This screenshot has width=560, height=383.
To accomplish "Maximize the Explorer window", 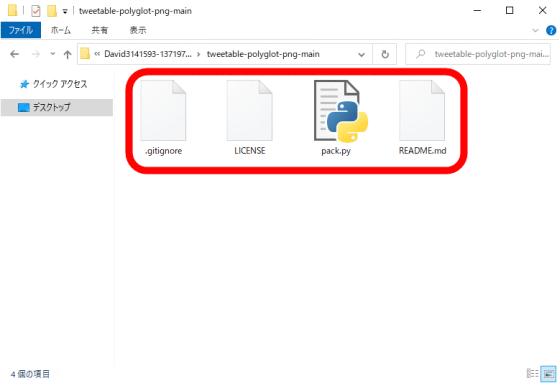I will click(510, 11).
